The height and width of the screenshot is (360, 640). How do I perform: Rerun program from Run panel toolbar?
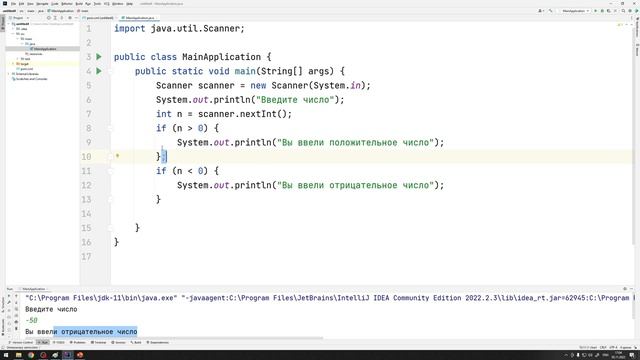(9, 296)
